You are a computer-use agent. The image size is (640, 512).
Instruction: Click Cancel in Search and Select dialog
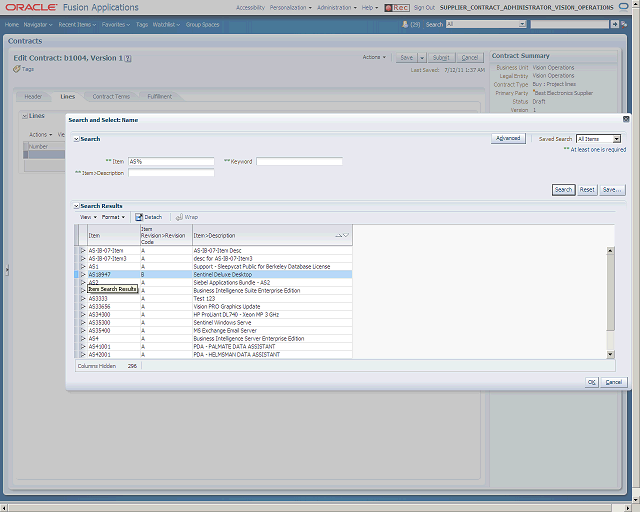613,382
